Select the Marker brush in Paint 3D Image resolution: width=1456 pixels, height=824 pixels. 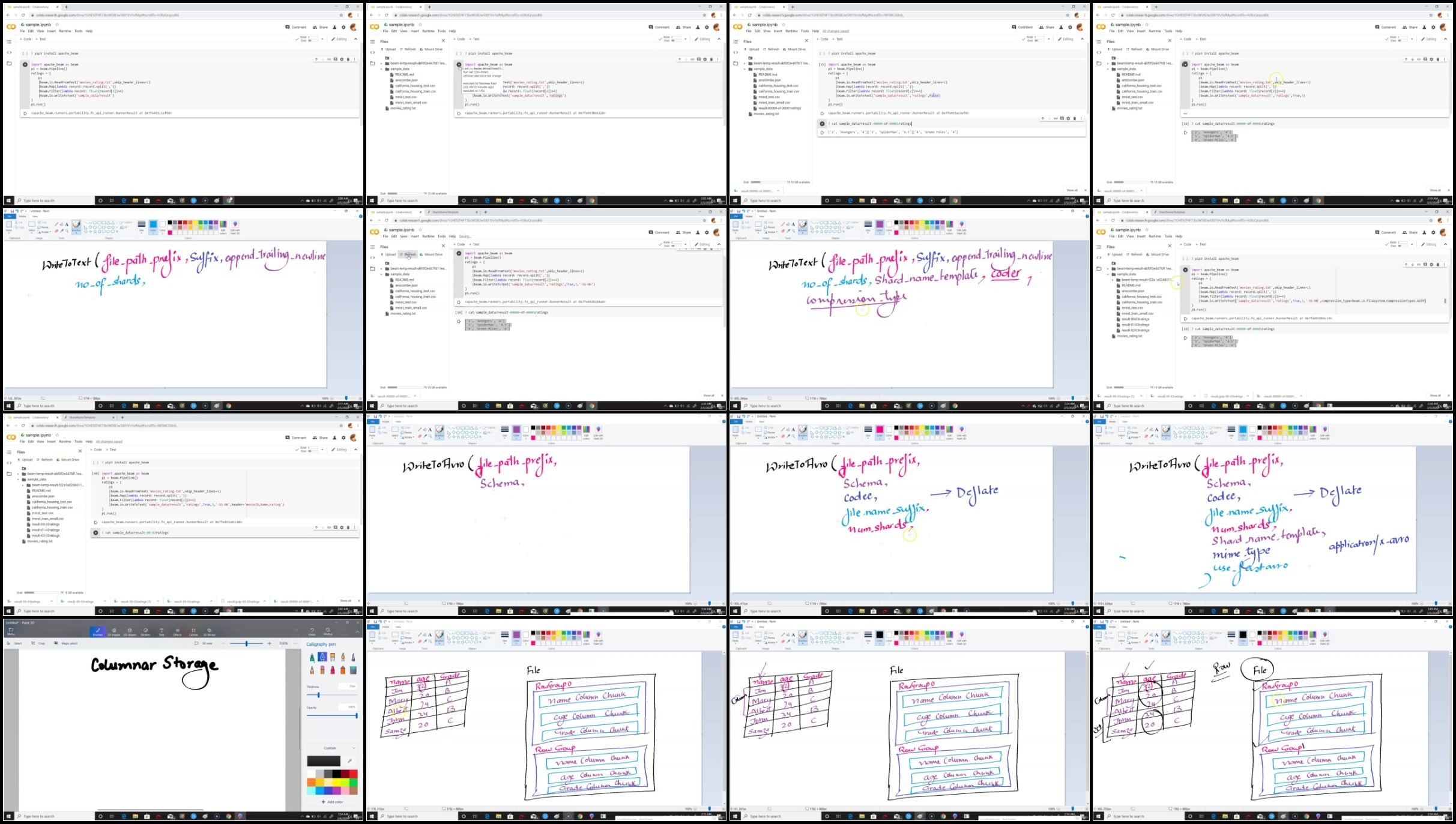click(x=312, y=657)
